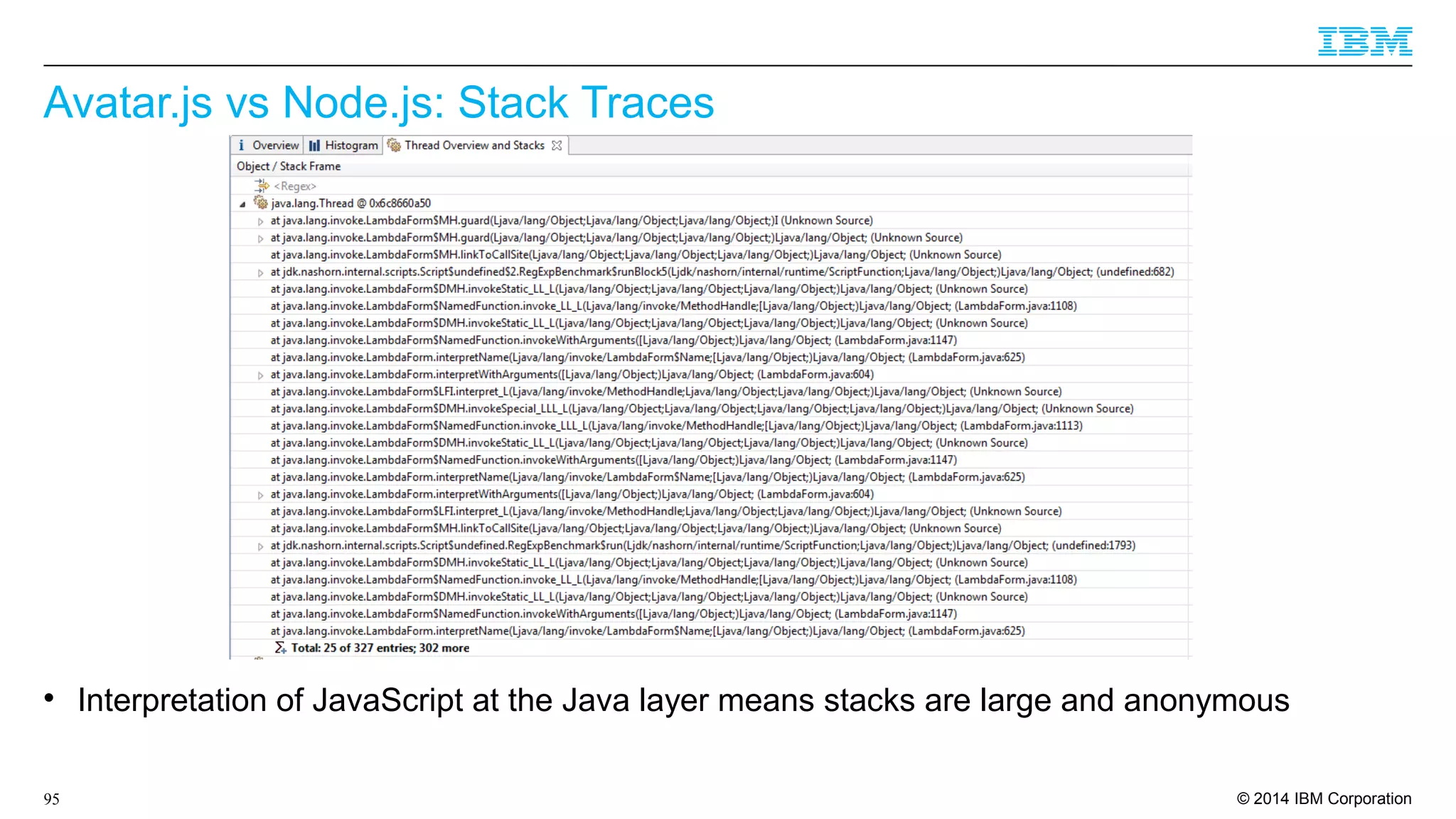Viewport: 1456px width, 819px height.
Task: Expand second interpretWithArguments LambdaForm.java:604 frame
Action: point(260,495)
